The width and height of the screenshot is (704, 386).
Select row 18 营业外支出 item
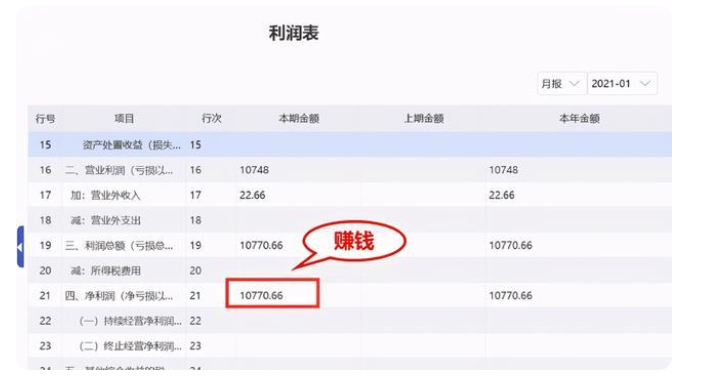(x=106, y=220)
